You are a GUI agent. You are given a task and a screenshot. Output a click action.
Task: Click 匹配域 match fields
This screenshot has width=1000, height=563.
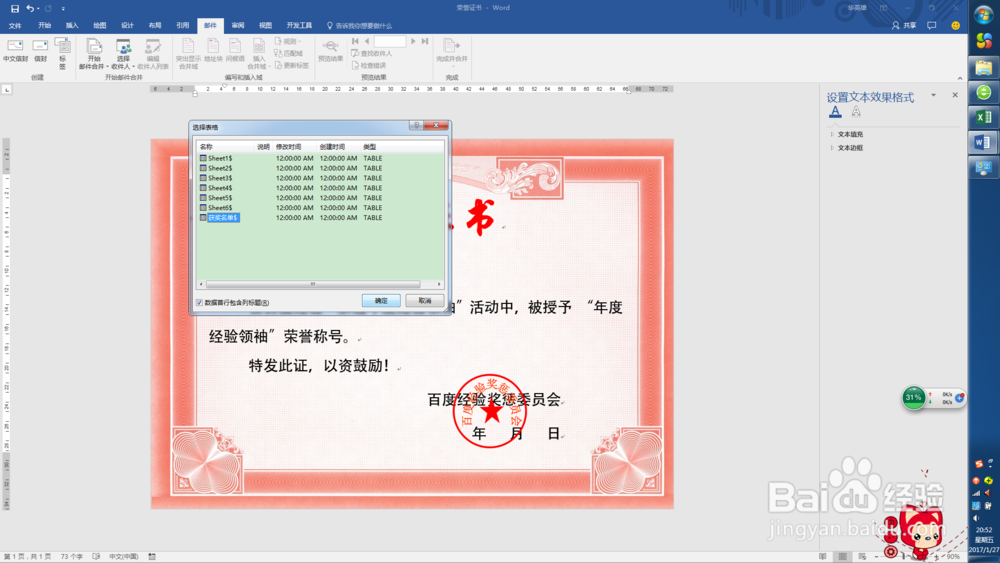tap(288, 54)
